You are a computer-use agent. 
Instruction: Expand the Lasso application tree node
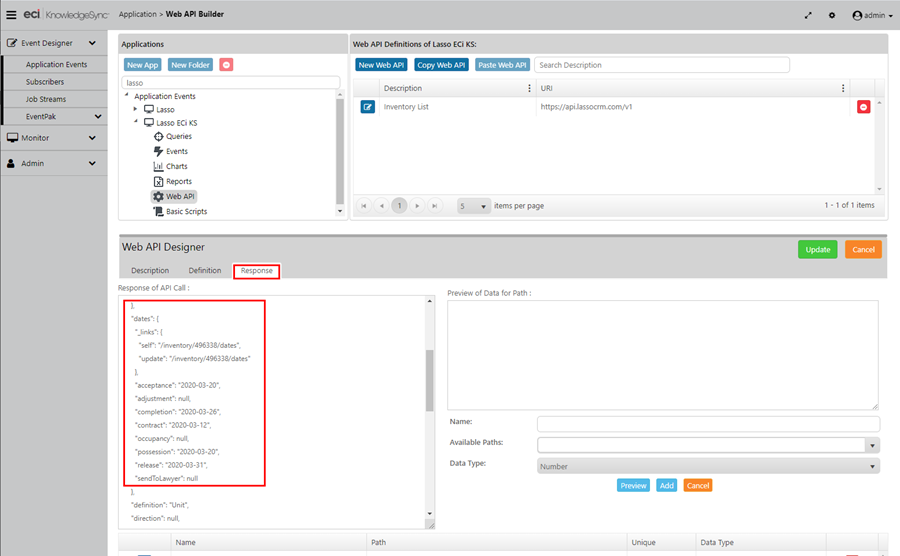point(135,108)
